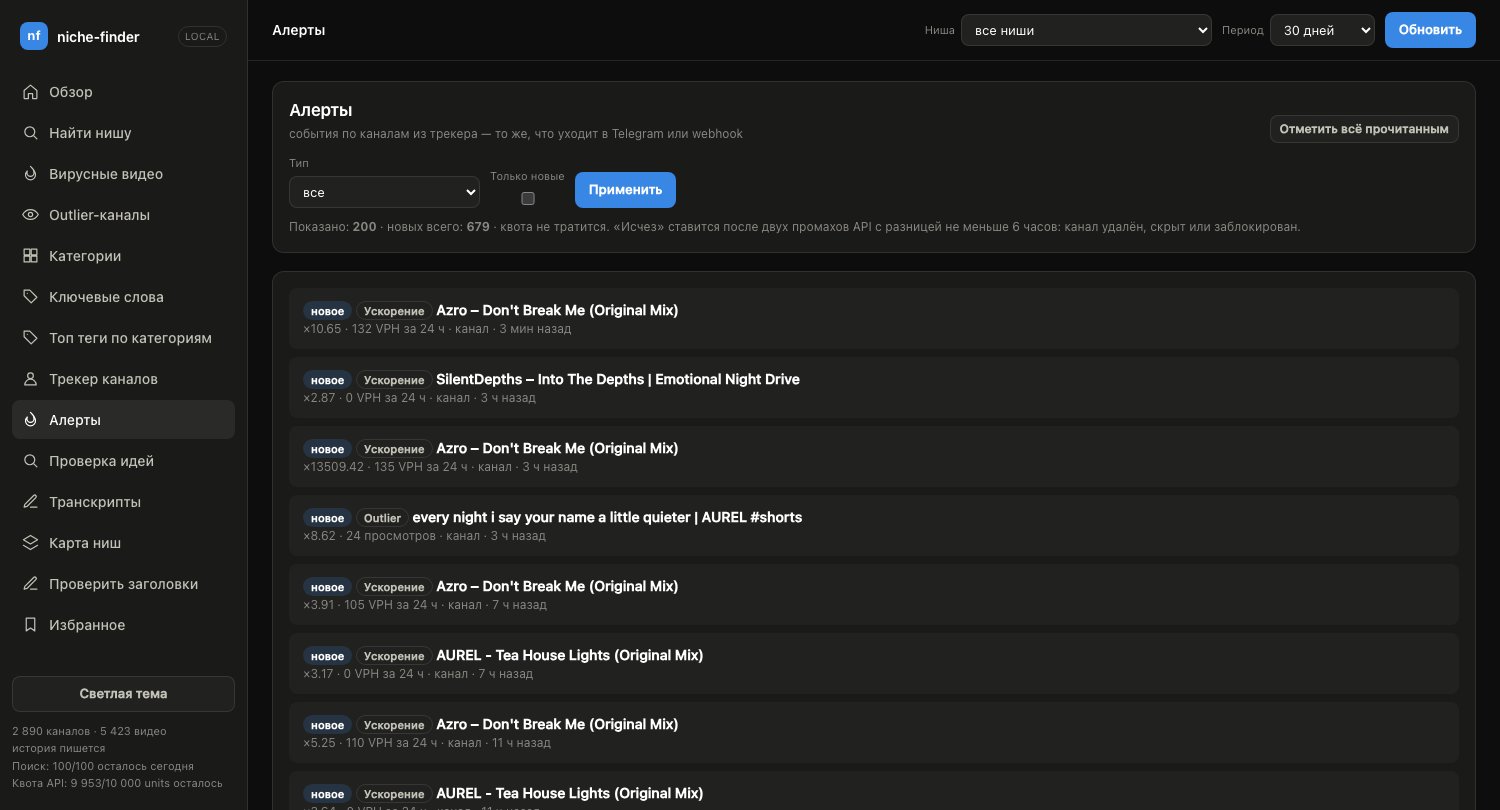This screenshot has height=810, width=1500.
Task: Open the Outlier-каналы page
Action: coord(123,215)
